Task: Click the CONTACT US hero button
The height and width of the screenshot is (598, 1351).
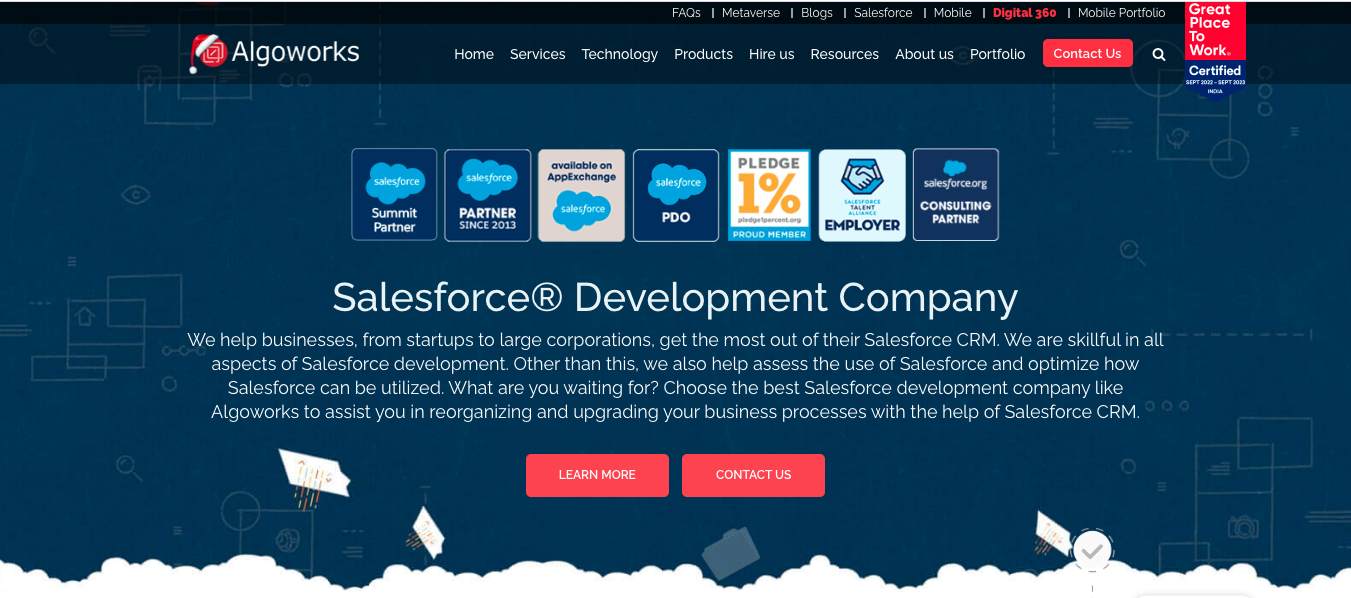Action: tap(753, 475)
